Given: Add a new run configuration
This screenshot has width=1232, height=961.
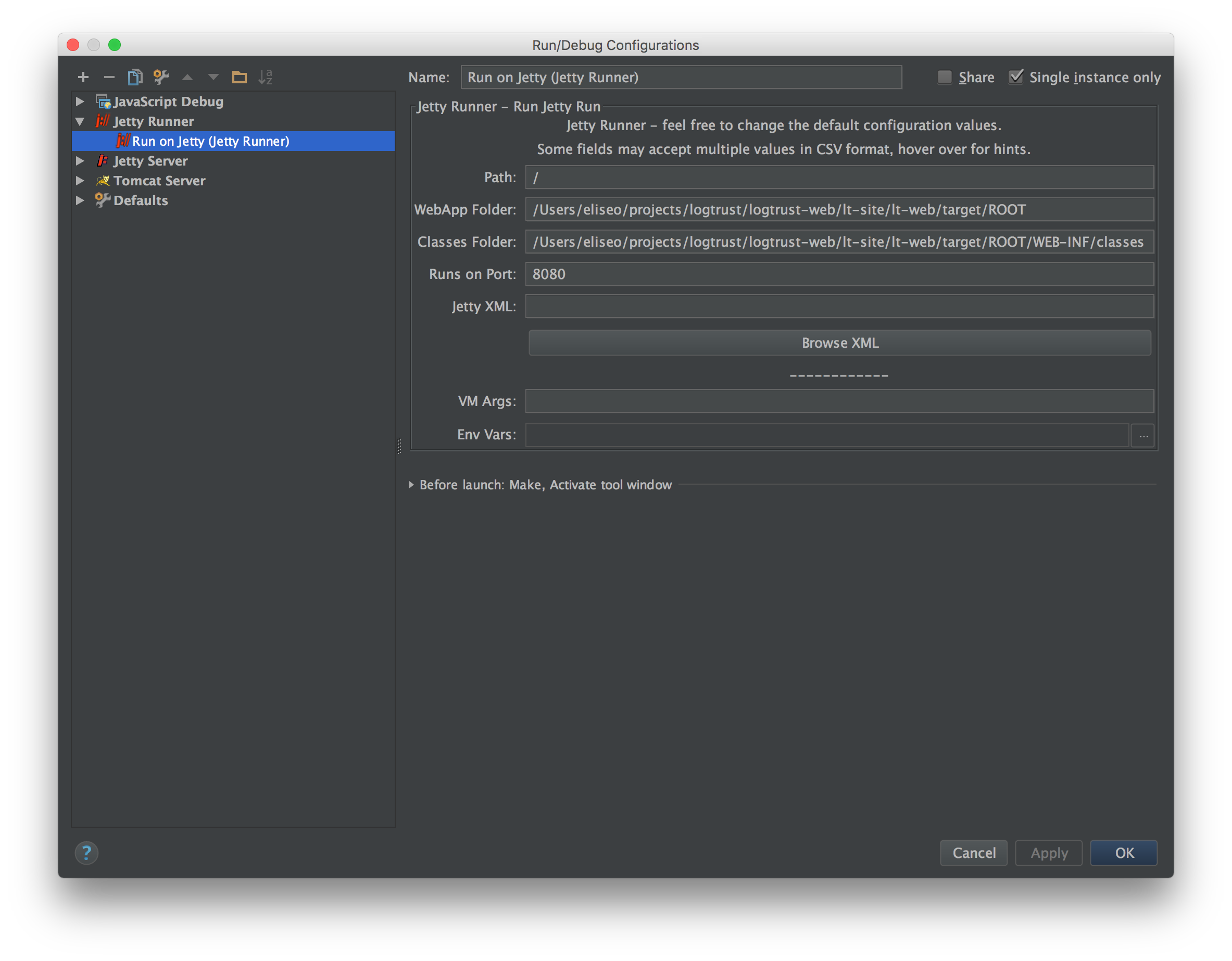Looking at the screenshot, I should pos(83,77).
